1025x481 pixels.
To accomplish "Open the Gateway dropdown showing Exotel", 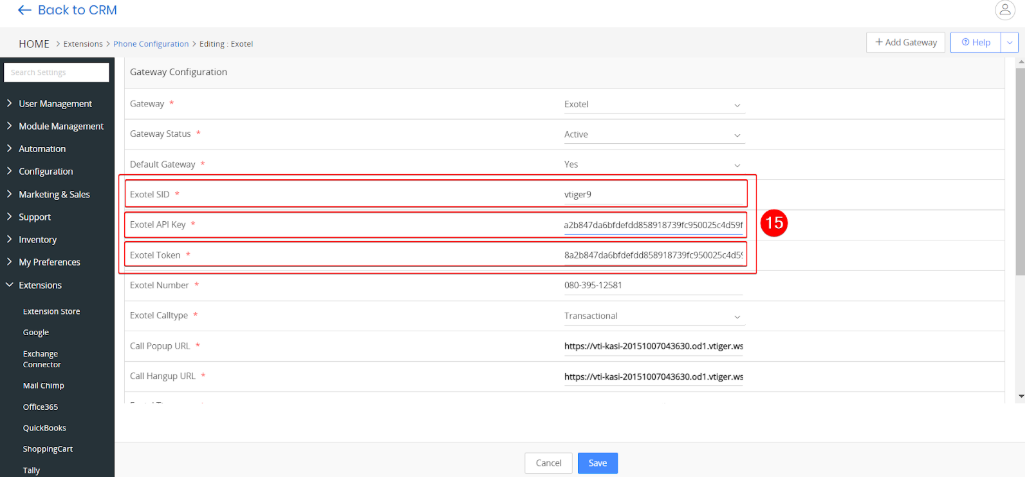I will click(654, 104).
